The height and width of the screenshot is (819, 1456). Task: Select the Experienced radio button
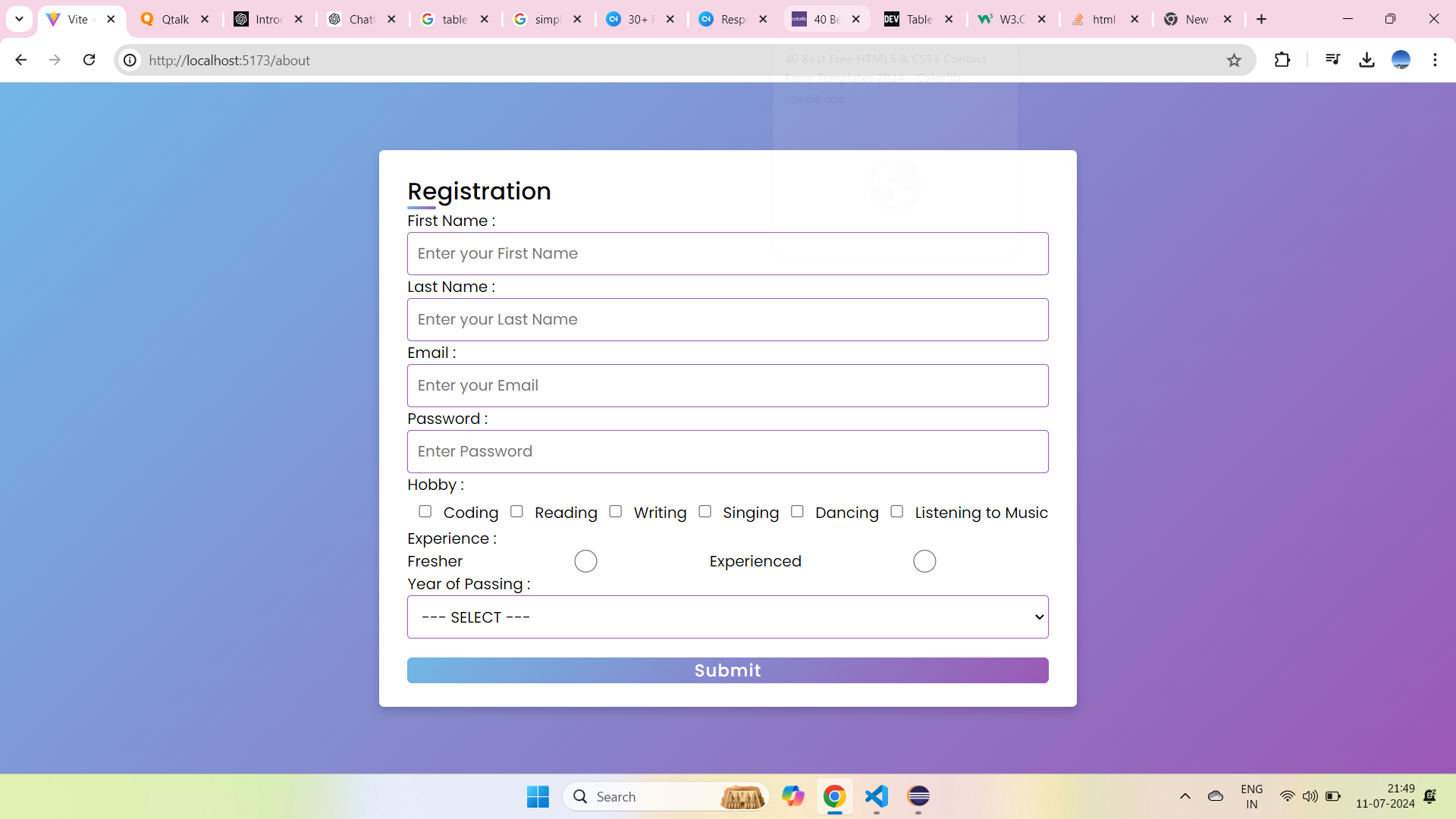(924, 561)
